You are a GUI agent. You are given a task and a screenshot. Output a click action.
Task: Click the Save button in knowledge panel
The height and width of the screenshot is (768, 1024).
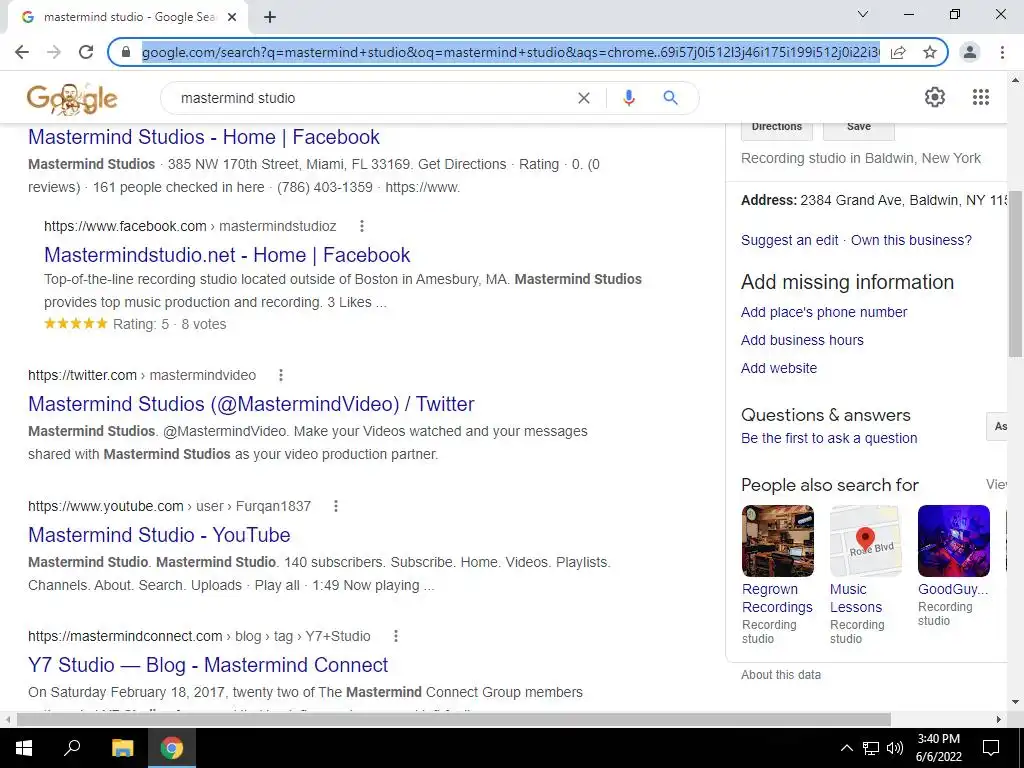(859, 129)
